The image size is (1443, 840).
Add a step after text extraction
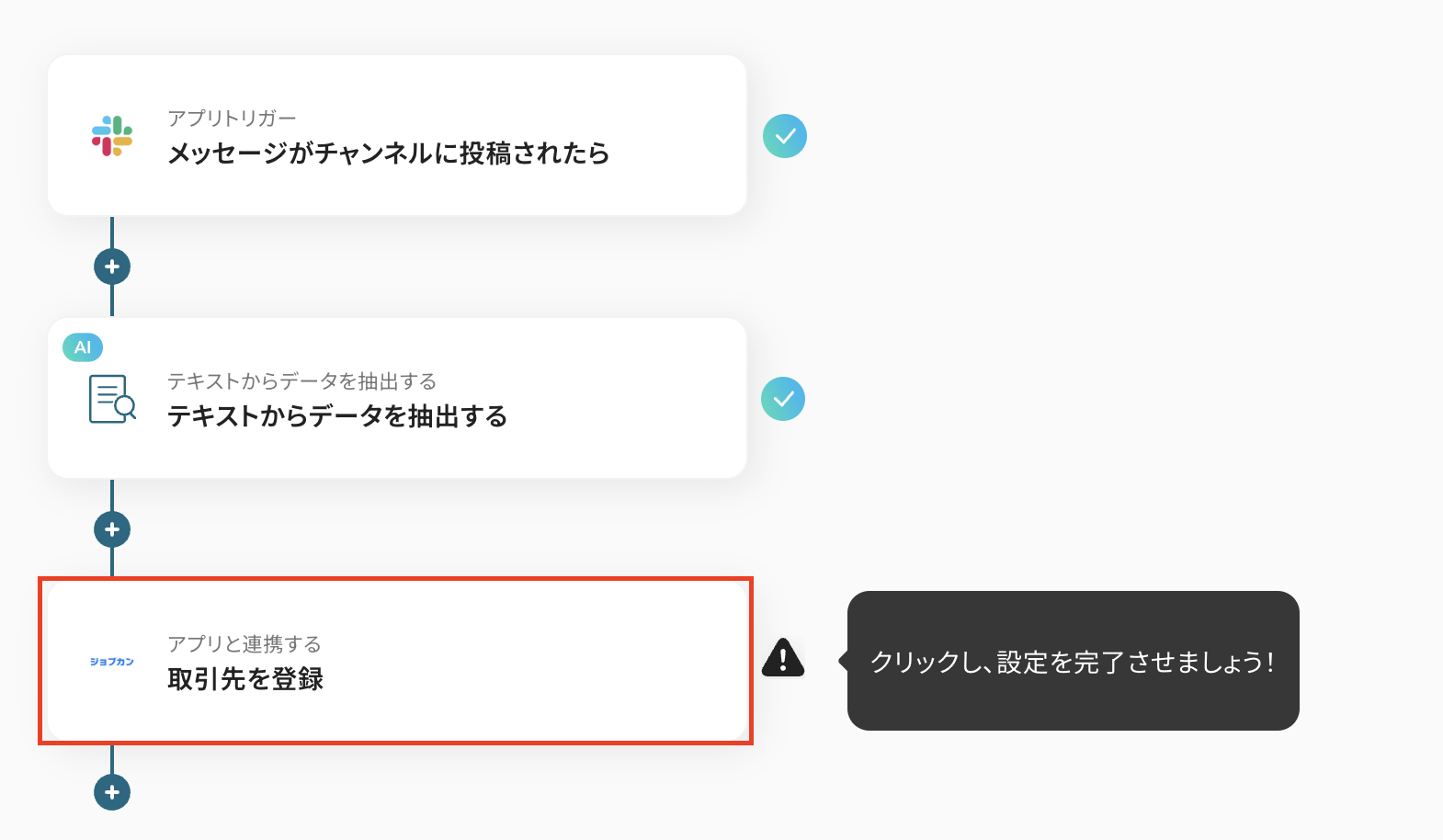pyautogui.click(x=112, y=529)
